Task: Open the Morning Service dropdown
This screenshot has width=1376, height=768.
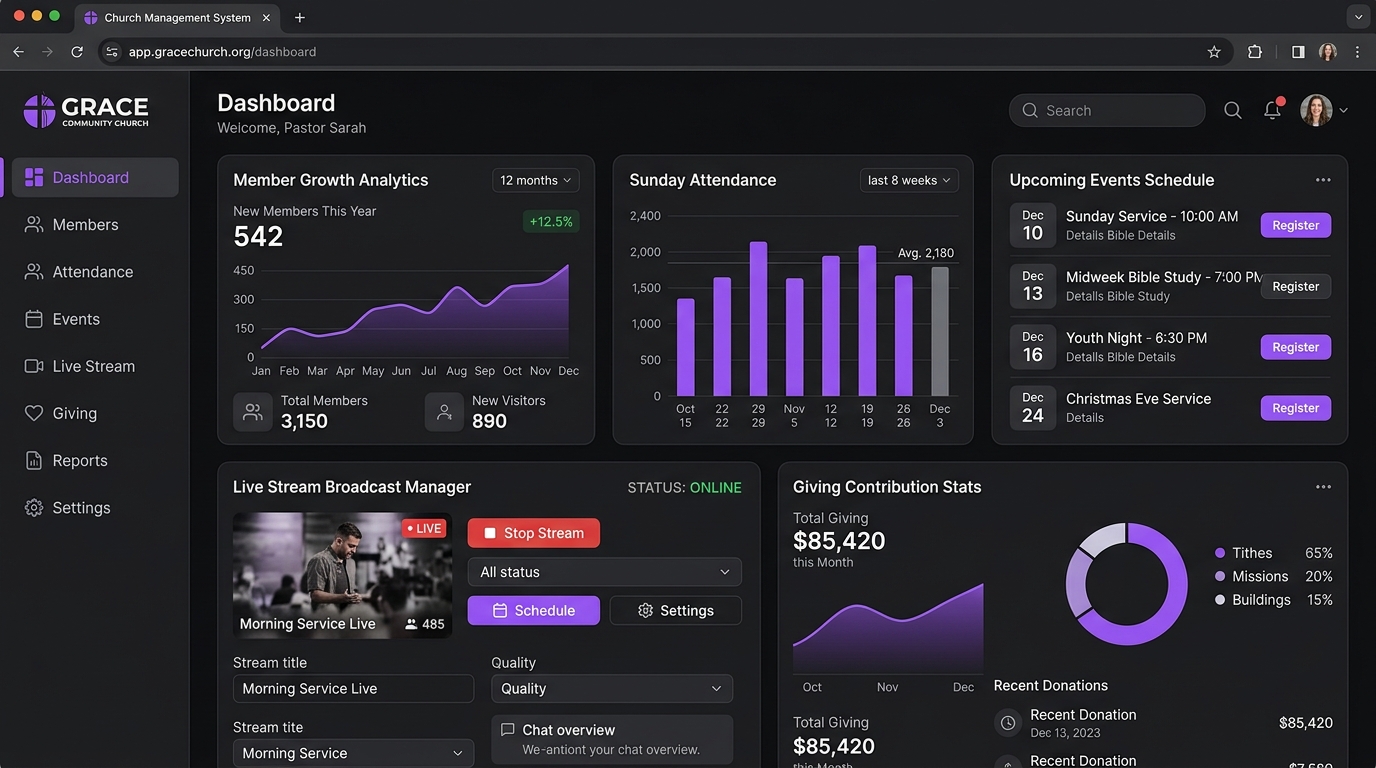Action: pyautogui.click(x=353, y=753)
